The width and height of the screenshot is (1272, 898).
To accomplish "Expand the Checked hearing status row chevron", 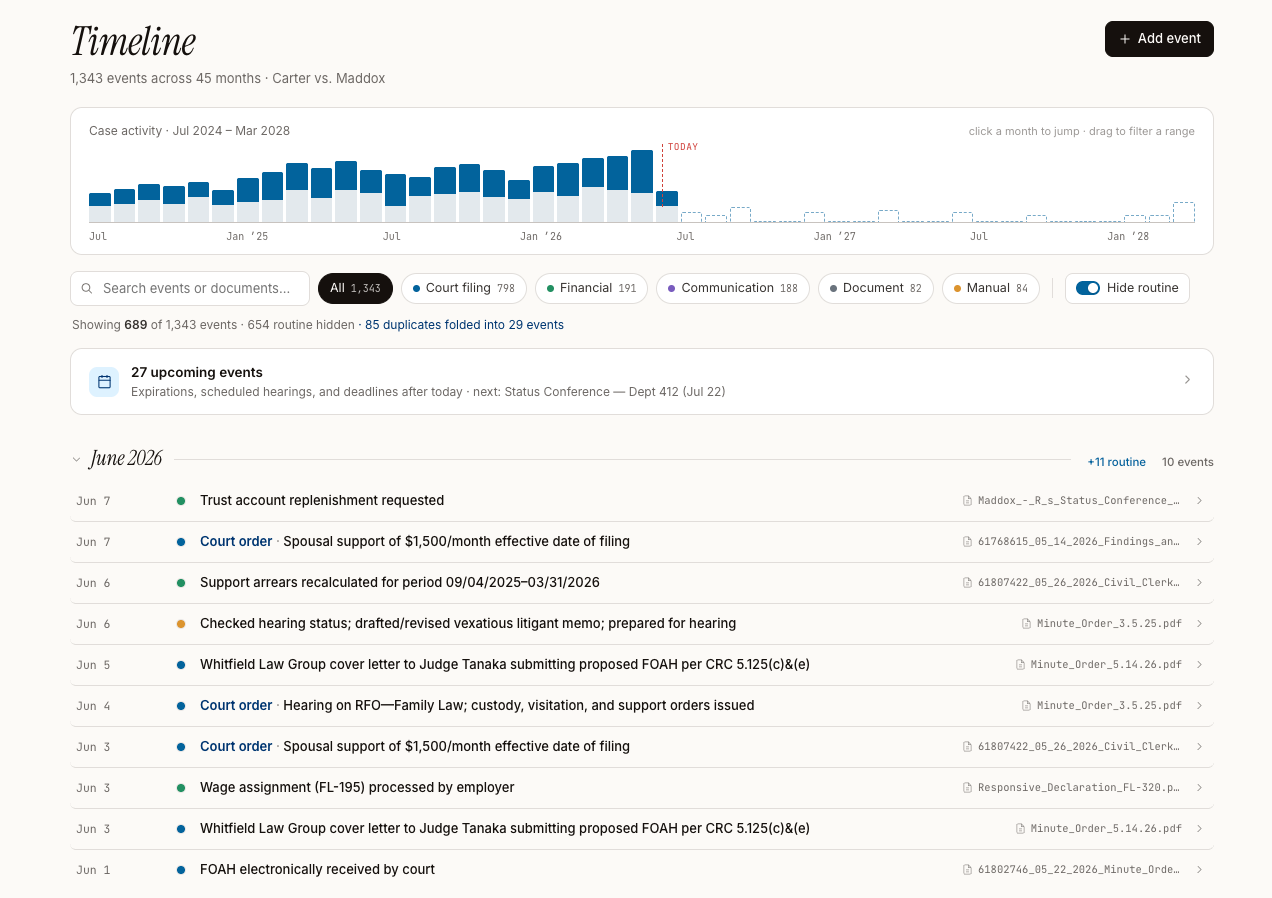I will click(1199, 623).
